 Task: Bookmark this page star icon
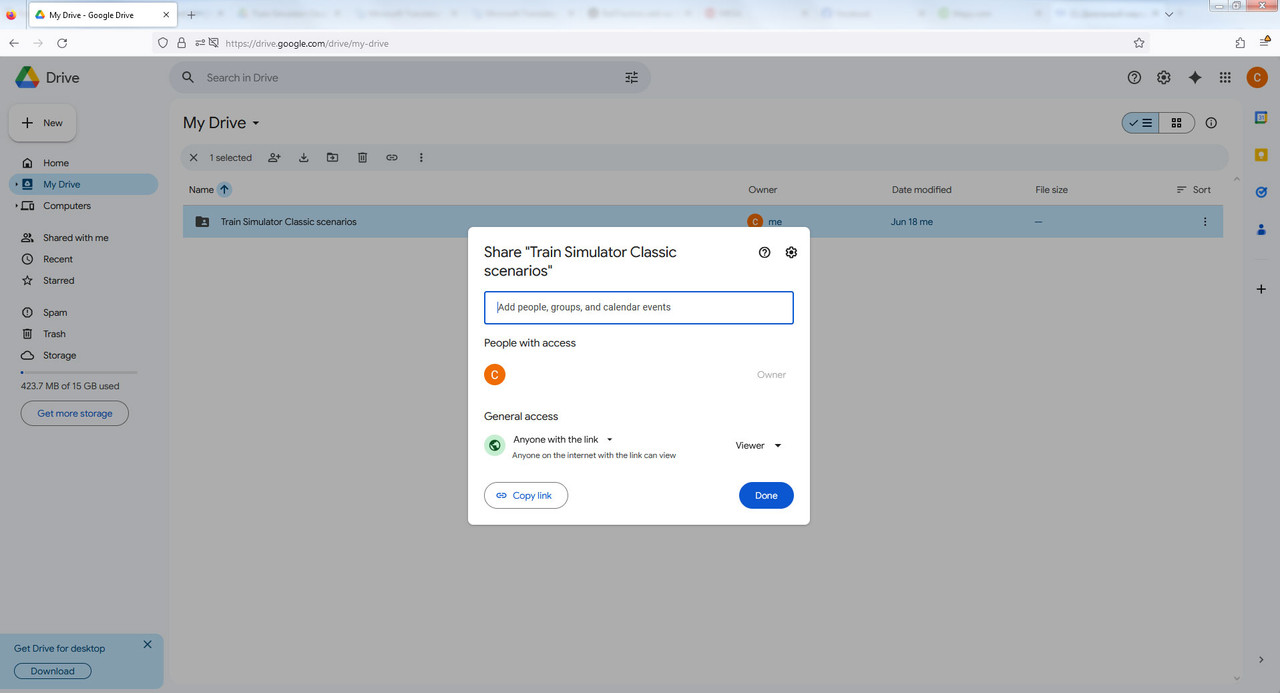pyautogui.click(x=1139, y=43)
